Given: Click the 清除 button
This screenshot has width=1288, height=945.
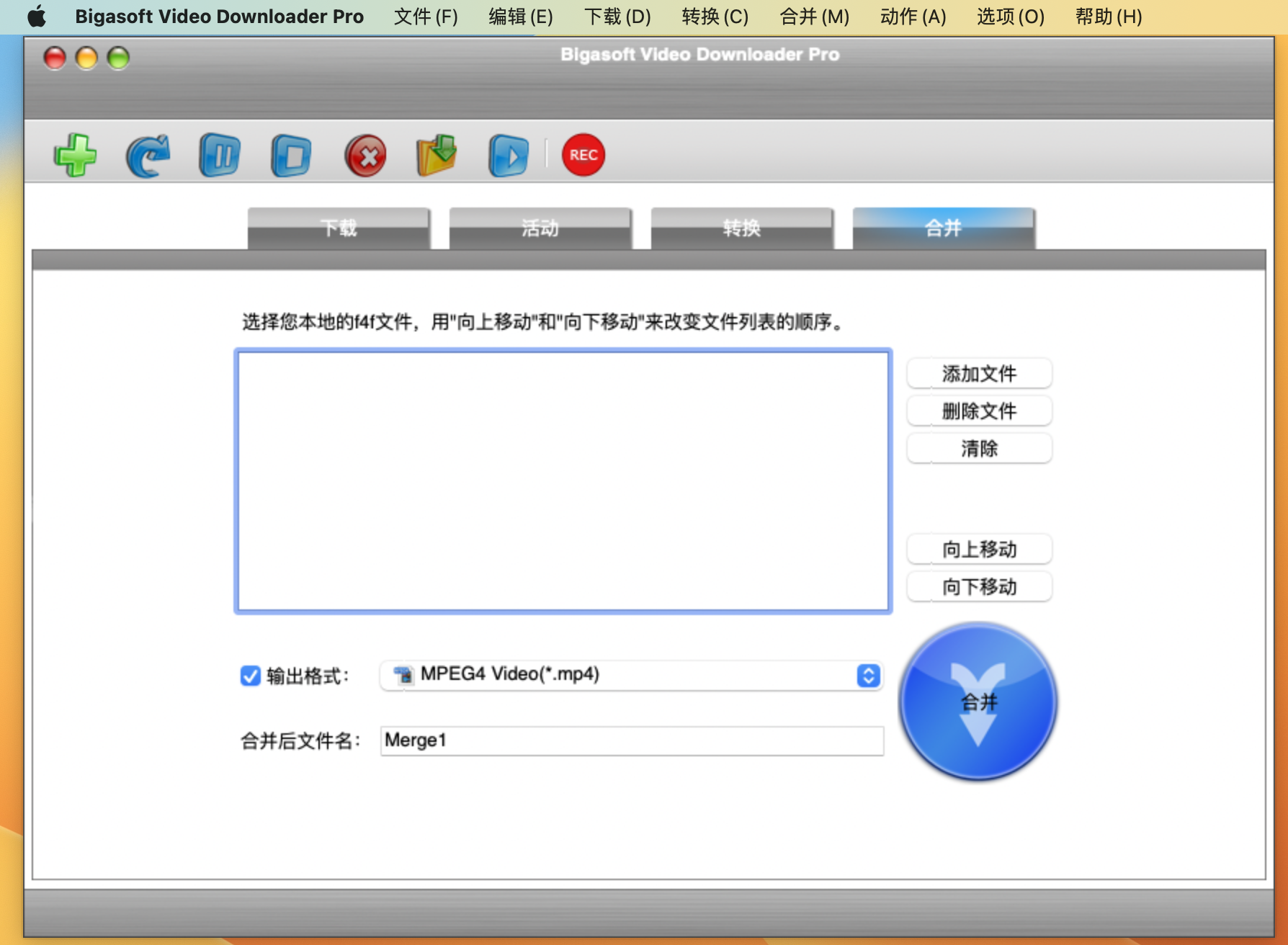Looking at the screenshot, I should point(979,448).
